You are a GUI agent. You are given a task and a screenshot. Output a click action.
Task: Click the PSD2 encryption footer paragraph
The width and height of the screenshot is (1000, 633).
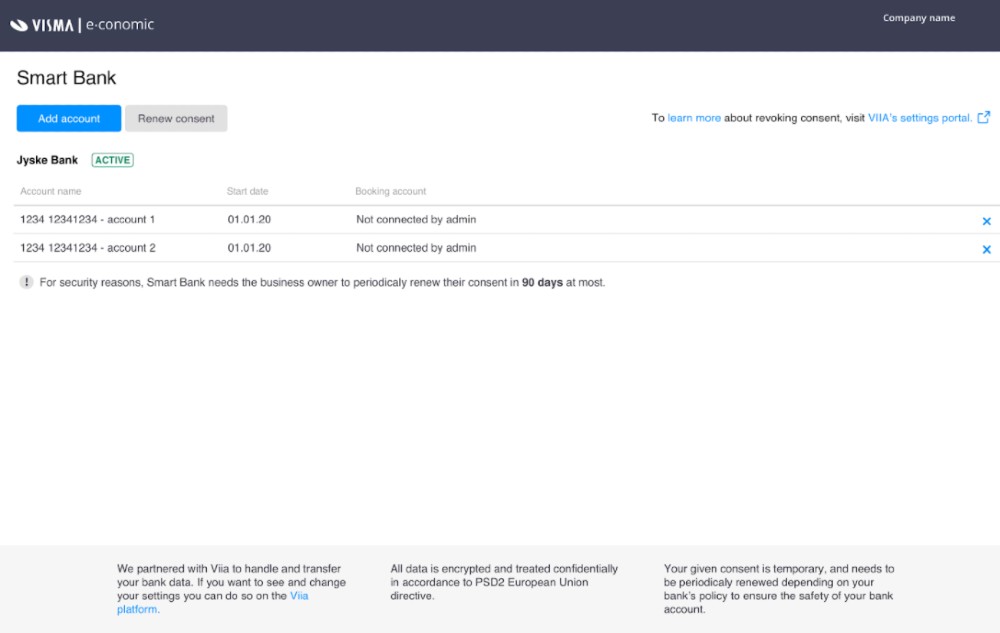504,582
